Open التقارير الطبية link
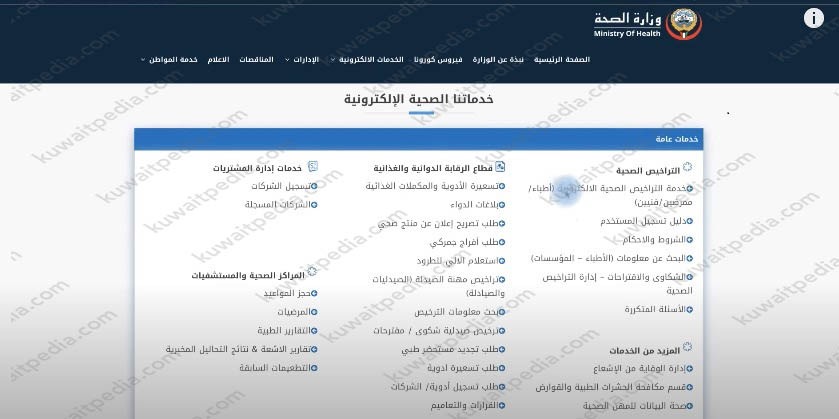 tap(285, 331)
